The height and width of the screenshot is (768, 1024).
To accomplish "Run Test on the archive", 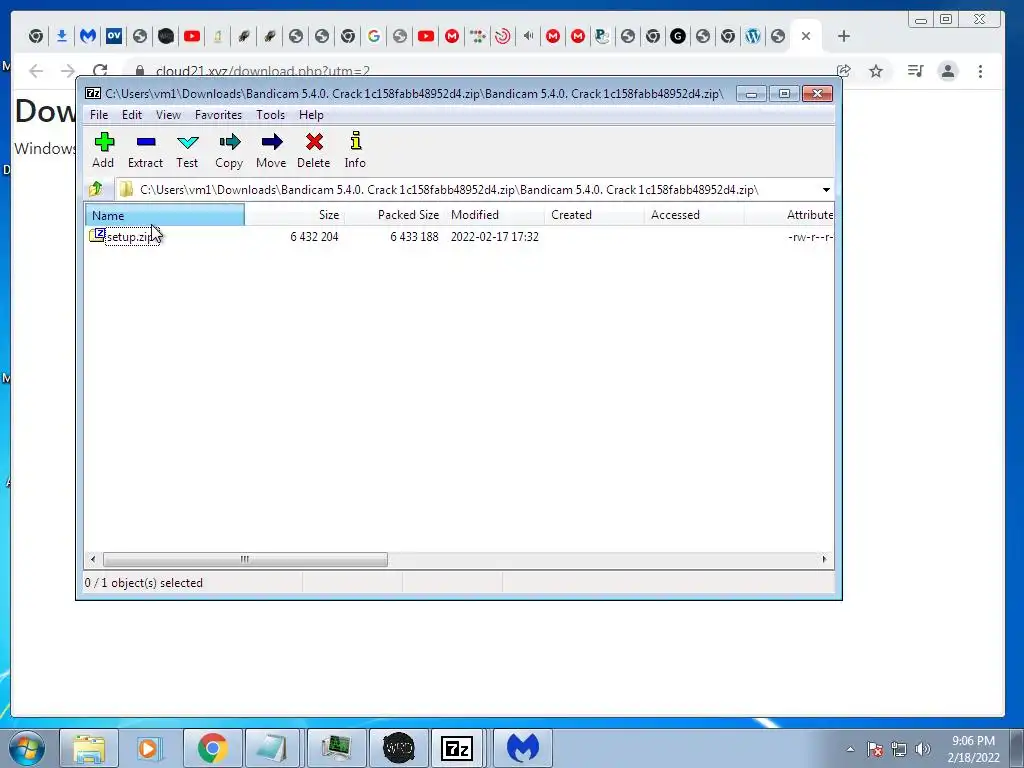I will pos(187,151).
